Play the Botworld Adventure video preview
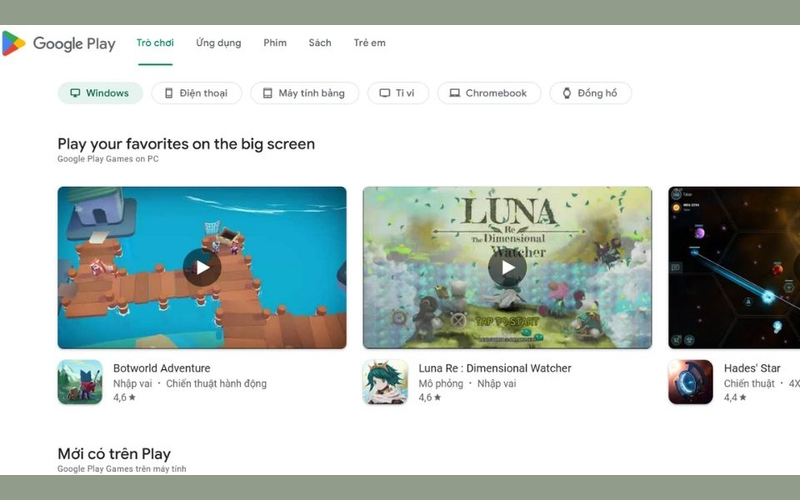The image size is (800, 500). (x=202, y=267)
